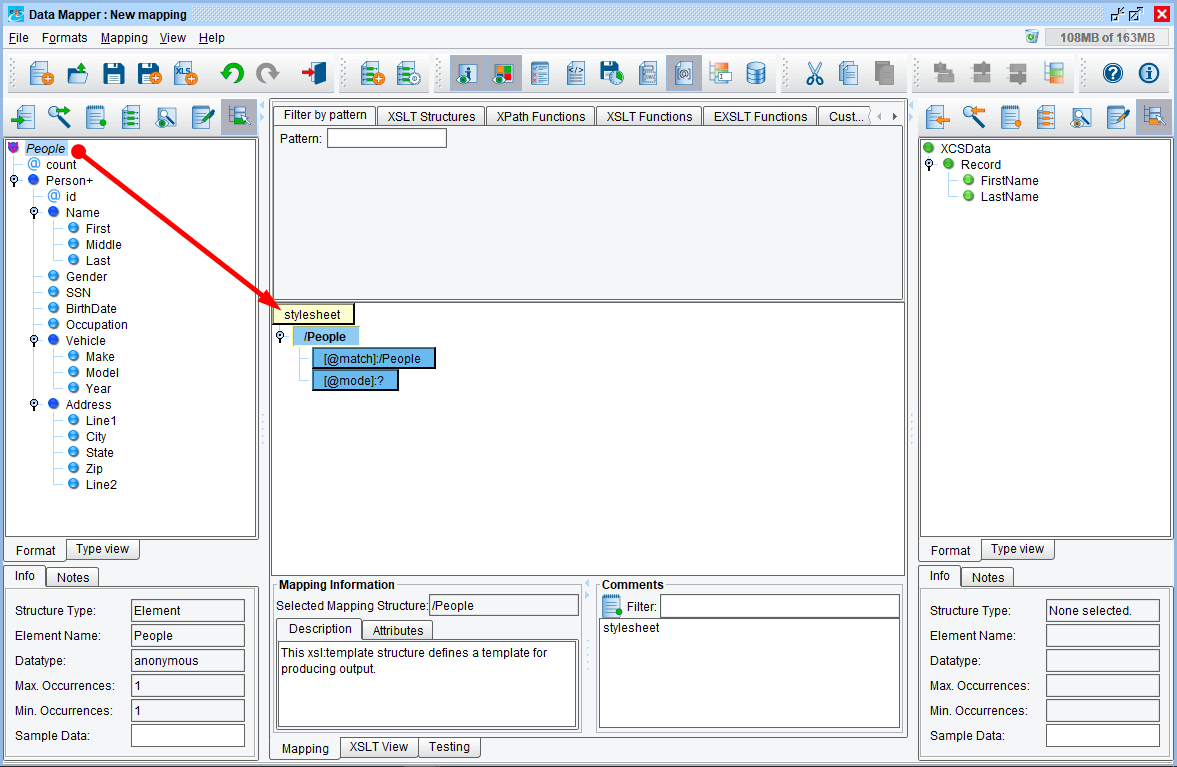Toggle the color squares view button
This screenshot has width=1177, height=767.
pos(503,74)
